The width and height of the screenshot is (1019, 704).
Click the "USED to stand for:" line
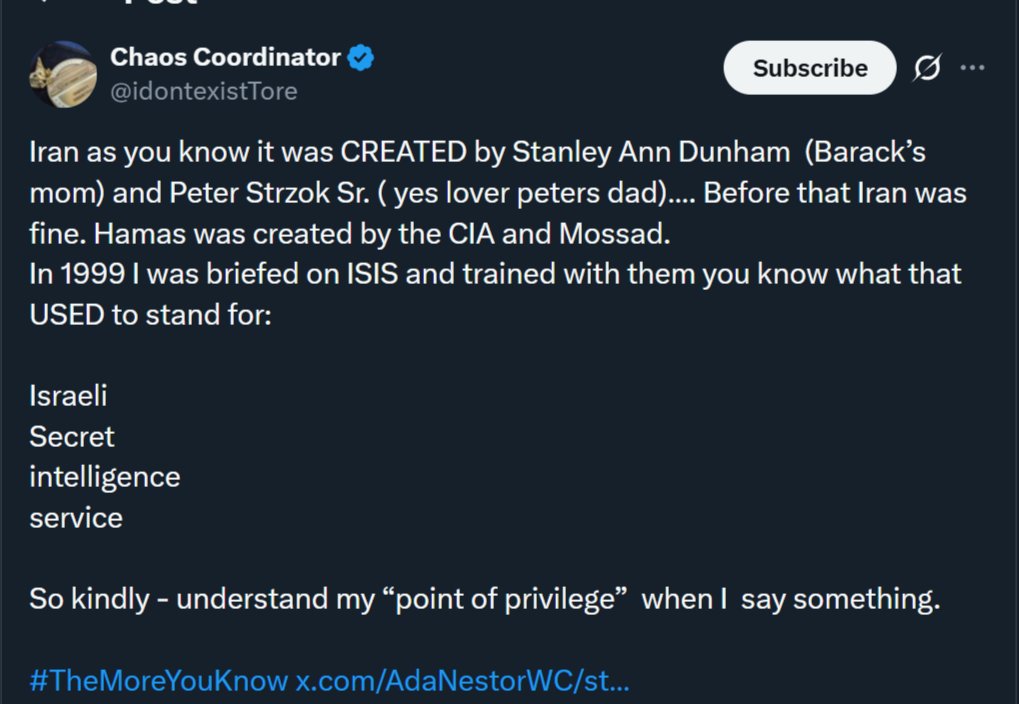click(x=150, y=314)
